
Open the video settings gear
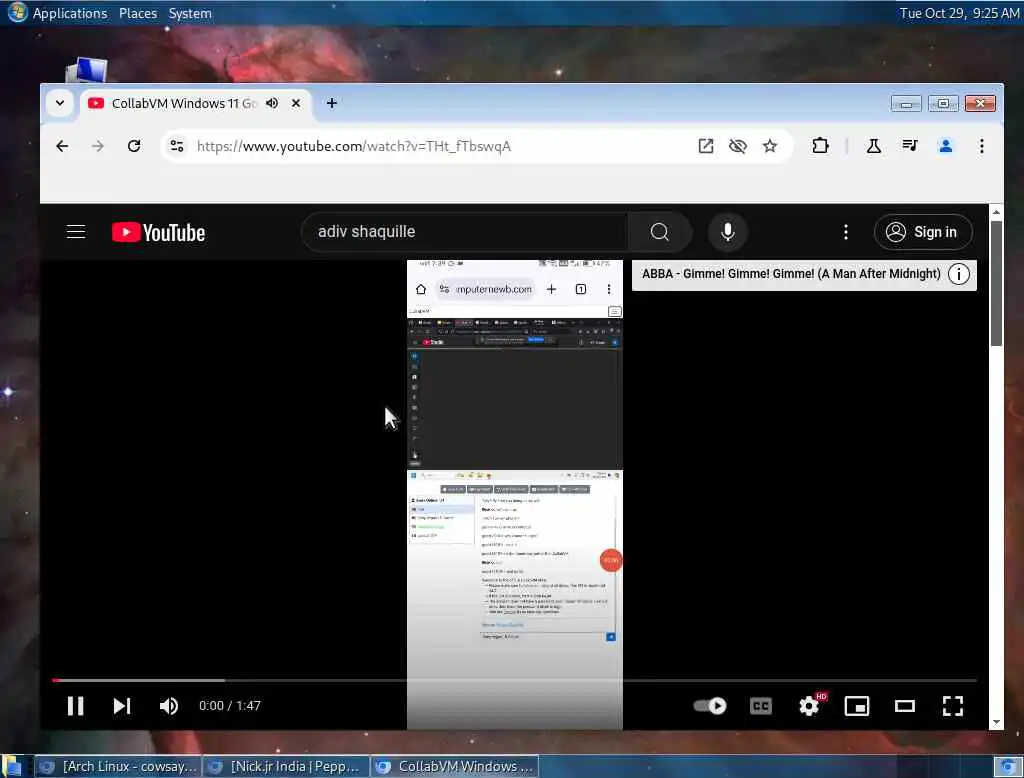(x=809, y=706)
